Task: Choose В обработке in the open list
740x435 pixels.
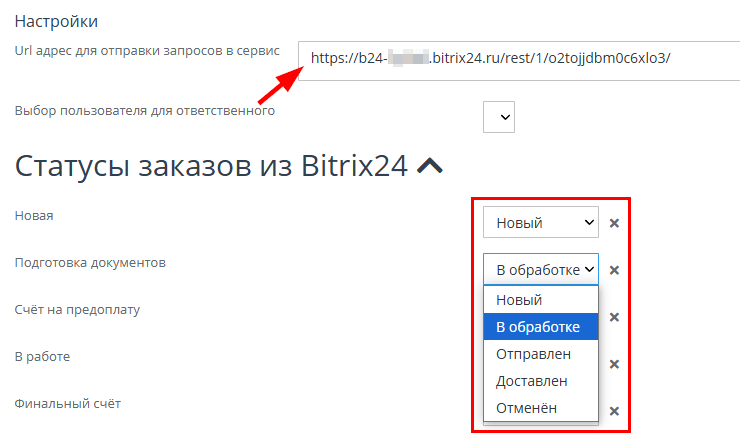Action: click(540, 327)
